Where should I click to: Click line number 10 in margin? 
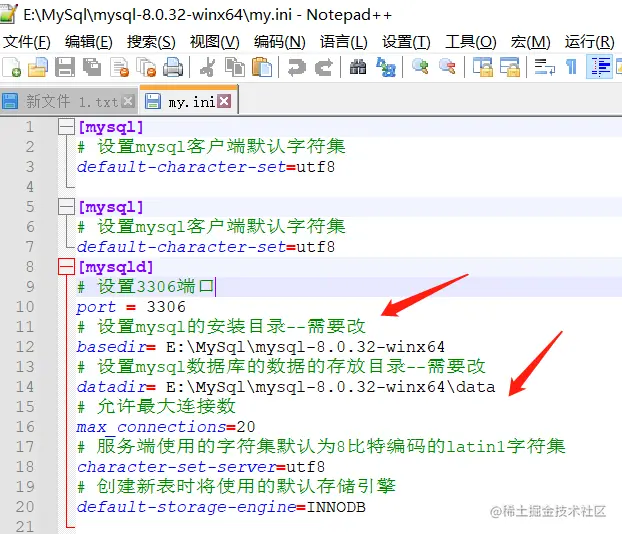click(x=25, y=307)
